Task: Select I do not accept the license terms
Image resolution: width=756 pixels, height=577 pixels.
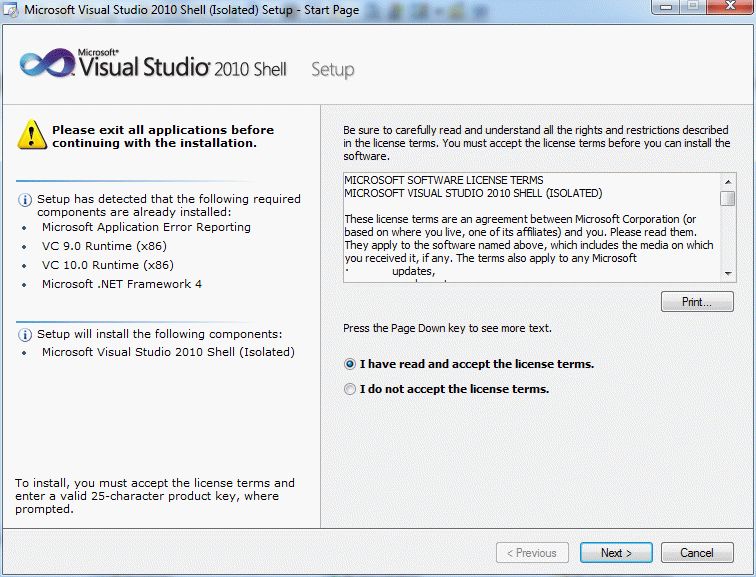Action: (350, 389)
